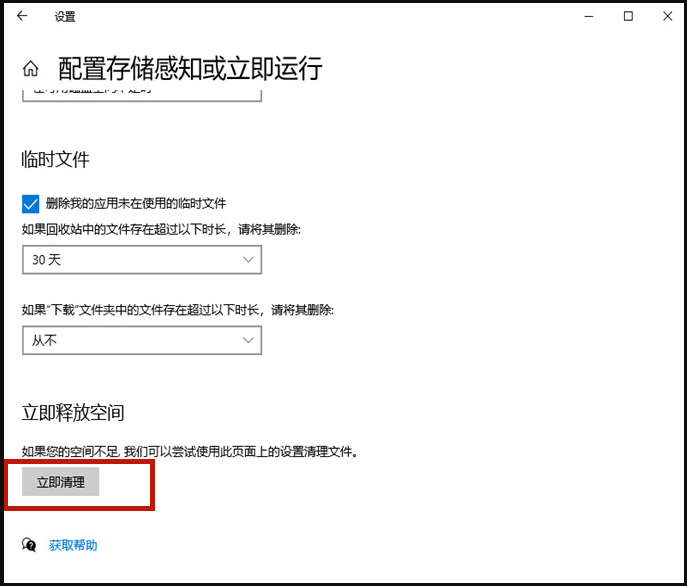This screenshot has height=586, width=687.
Task: Click the back arrow in title bar
Action: pos(22,16)
